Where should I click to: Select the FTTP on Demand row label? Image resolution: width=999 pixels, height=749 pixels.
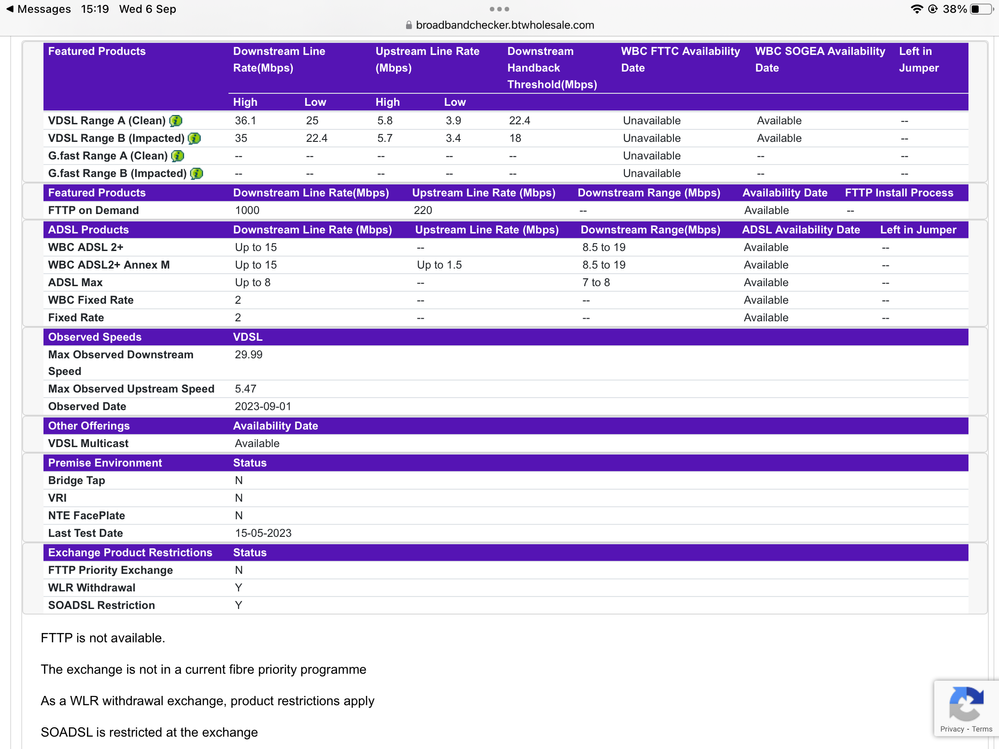pos(93,210)
